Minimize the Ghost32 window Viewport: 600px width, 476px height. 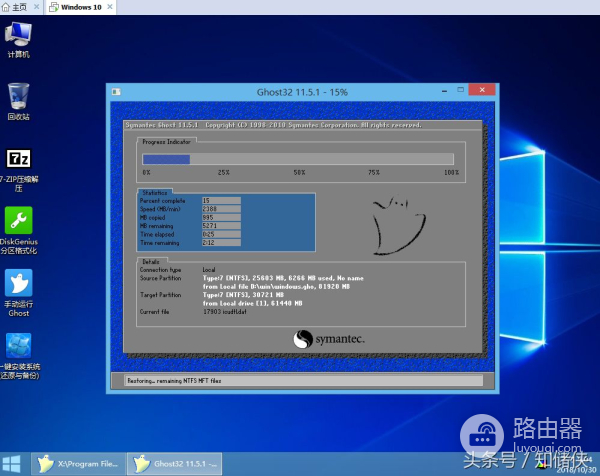coord(446,92)
